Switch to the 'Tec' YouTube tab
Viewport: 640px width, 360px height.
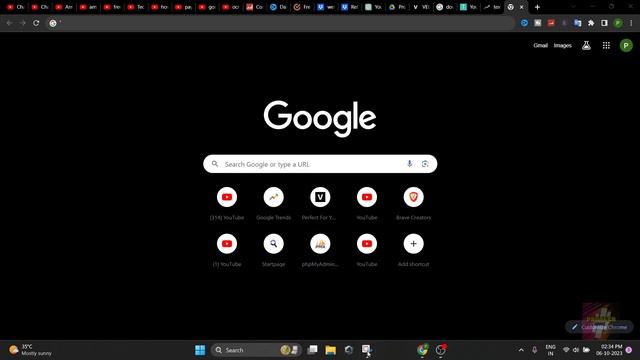pyautogui.click(x=136, y=7)
